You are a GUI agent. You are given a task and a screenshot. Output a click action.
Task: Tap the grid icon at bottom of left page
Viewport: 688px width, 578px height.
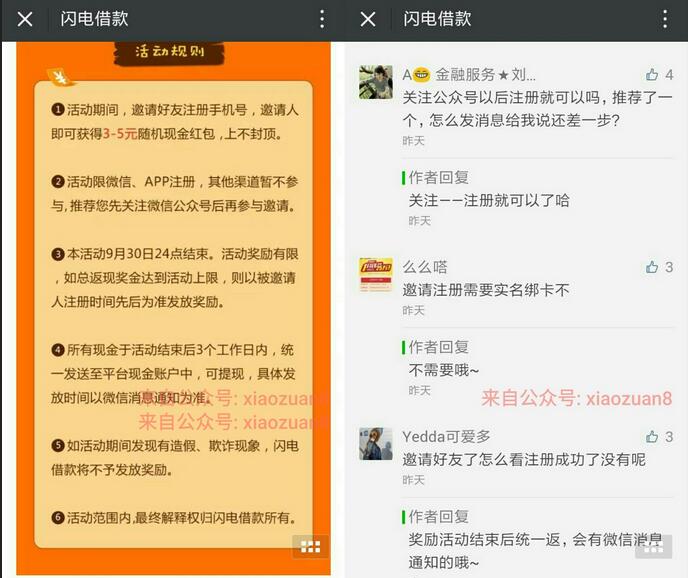[x=310, y=547]
